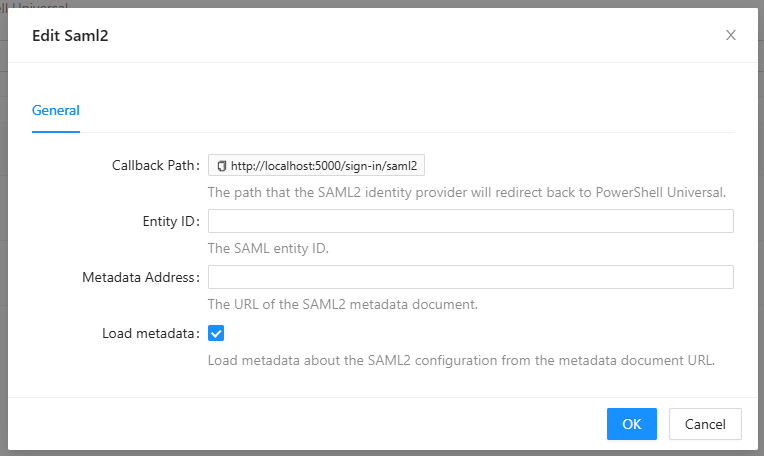Image resolution: width=764 pixels, height=456 pixels.
Task: Close the Edit Saml2 dialog with X
Action: [x=731, y=35]
